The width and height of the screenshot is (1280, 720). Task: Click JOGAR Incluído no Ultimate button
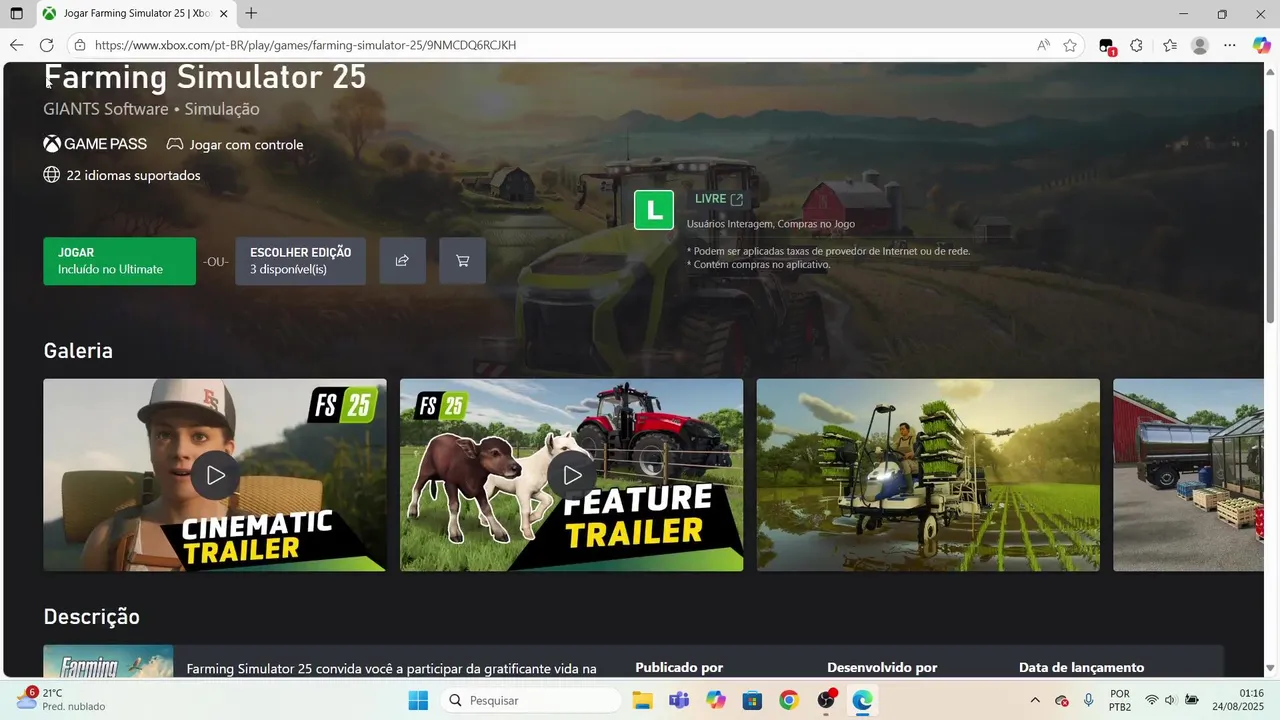(x=120, y=261)
